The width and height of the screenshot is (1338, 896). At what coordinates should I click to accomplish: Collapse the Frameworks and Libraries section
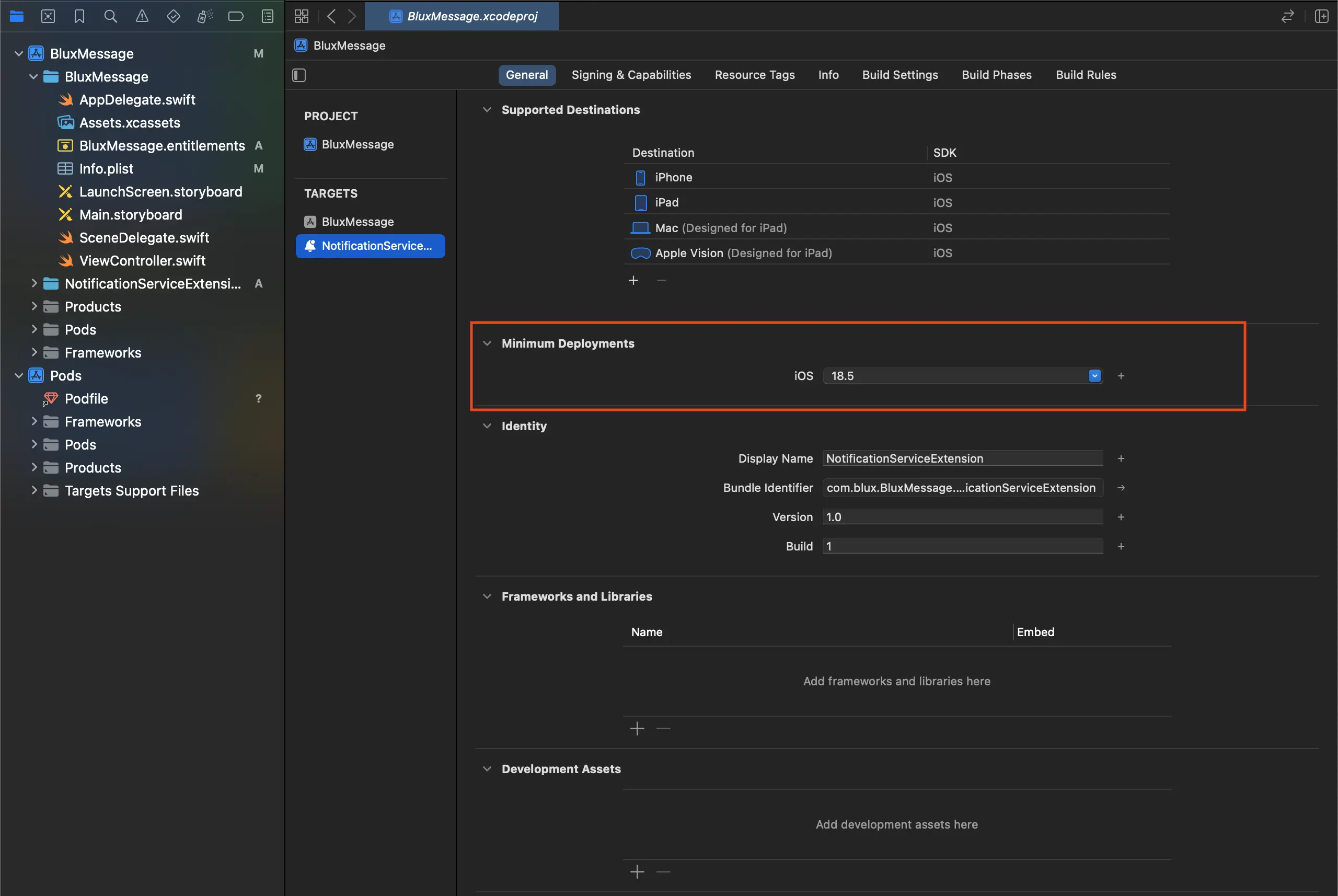click(x=487, y=596)
